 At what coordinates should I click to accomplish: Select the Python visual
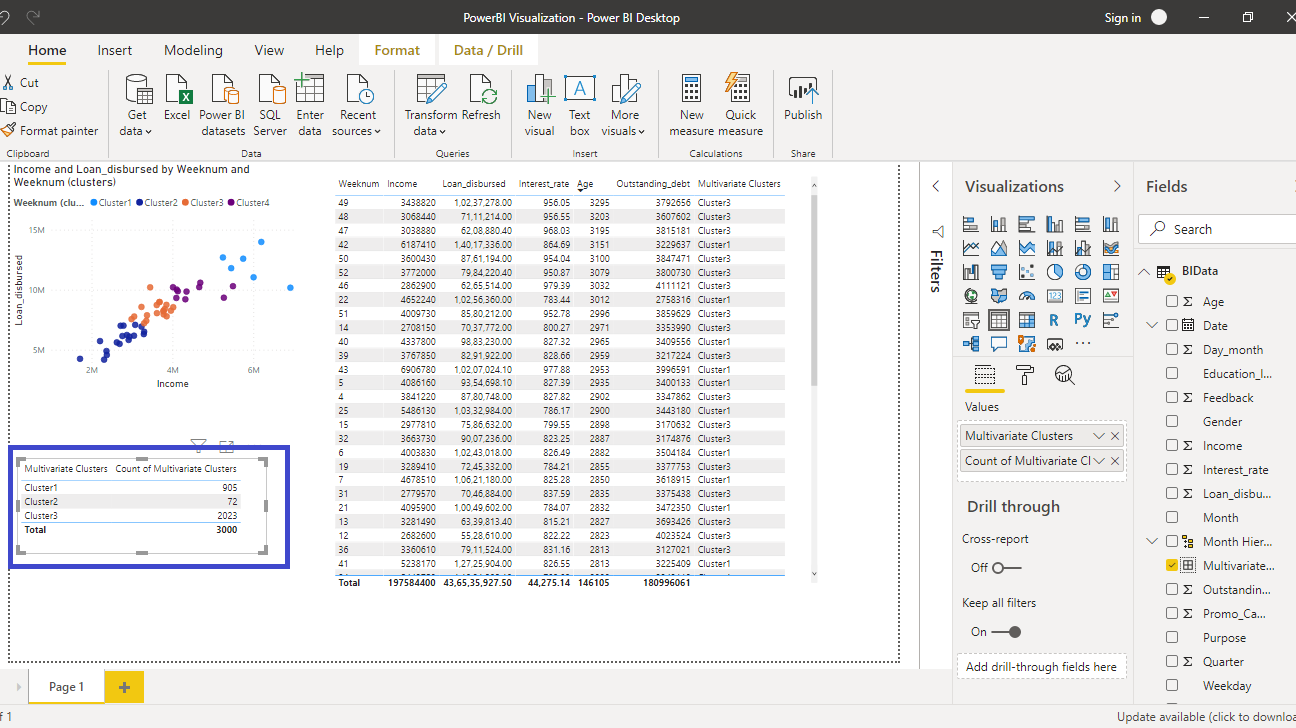1083,320
